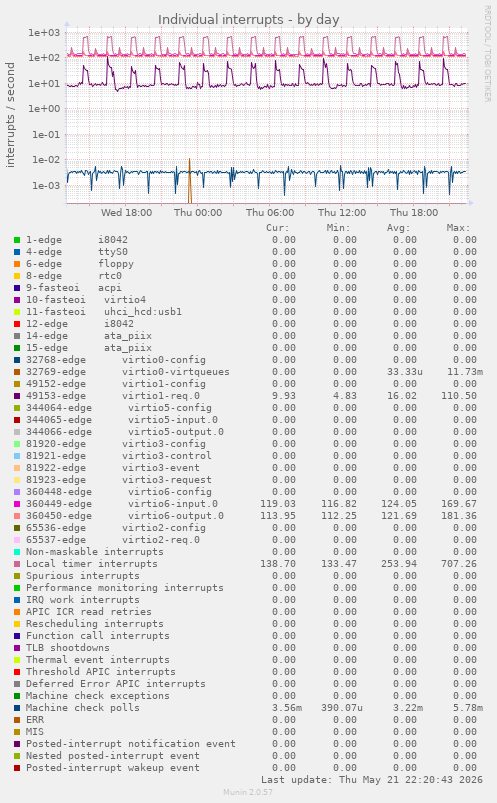Click the Thu 12:00 time axis label
Screen dimensions: 497x803
point(342,213)
